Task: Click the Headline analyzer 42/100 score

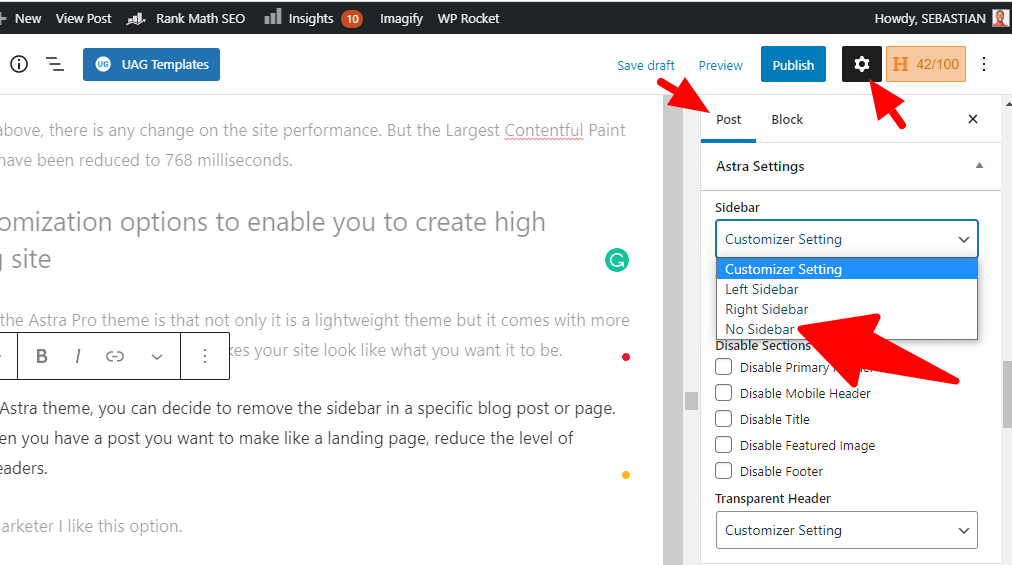Action: (x=926, y=64)
